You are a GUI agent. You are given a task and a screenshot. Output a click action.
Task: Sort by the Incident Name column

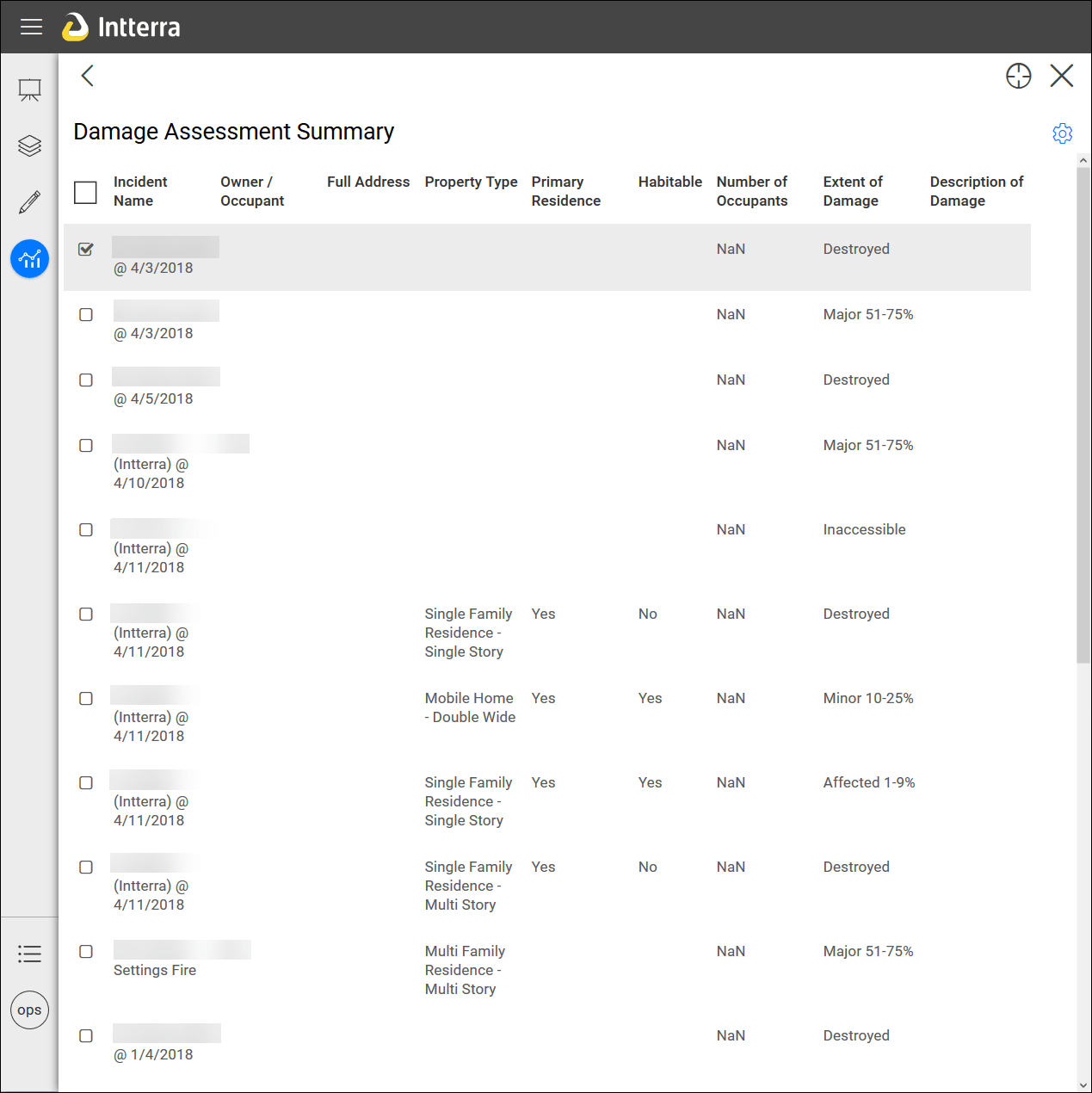(x=139, y=191)
